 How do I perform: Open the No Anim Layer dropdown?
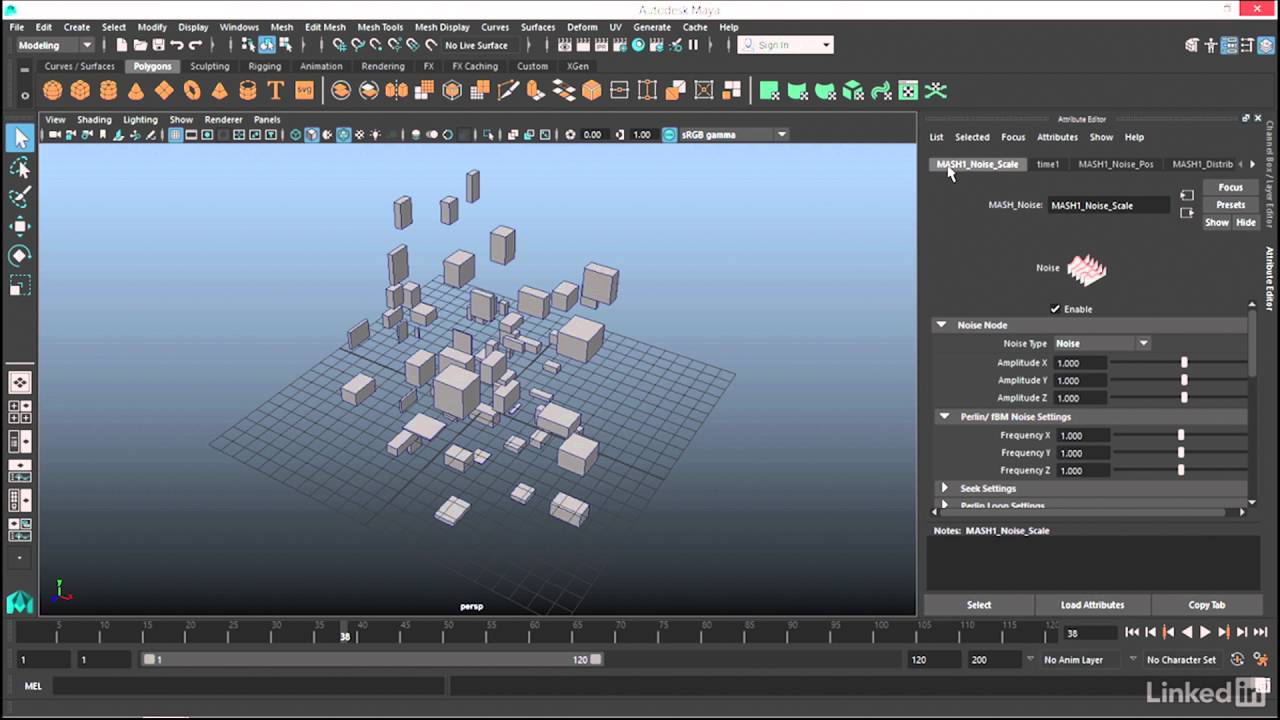point(1079,660)
